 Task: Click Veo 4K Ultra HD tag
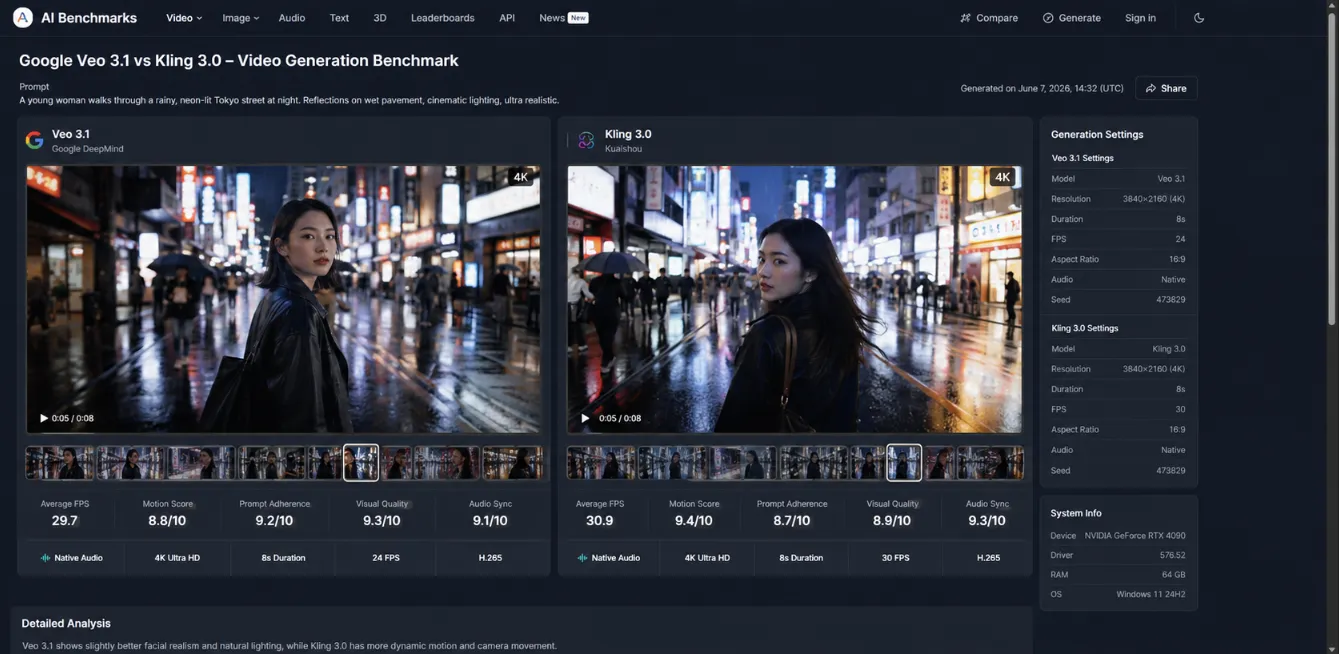pos(177,558)
